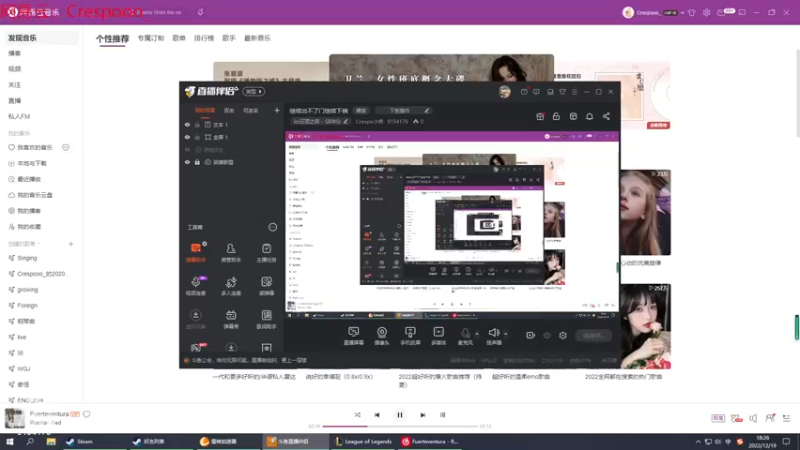Switch to the 歌单 tab
The width and height of the screenshot is (800, 450).
[x=179, y=38]
